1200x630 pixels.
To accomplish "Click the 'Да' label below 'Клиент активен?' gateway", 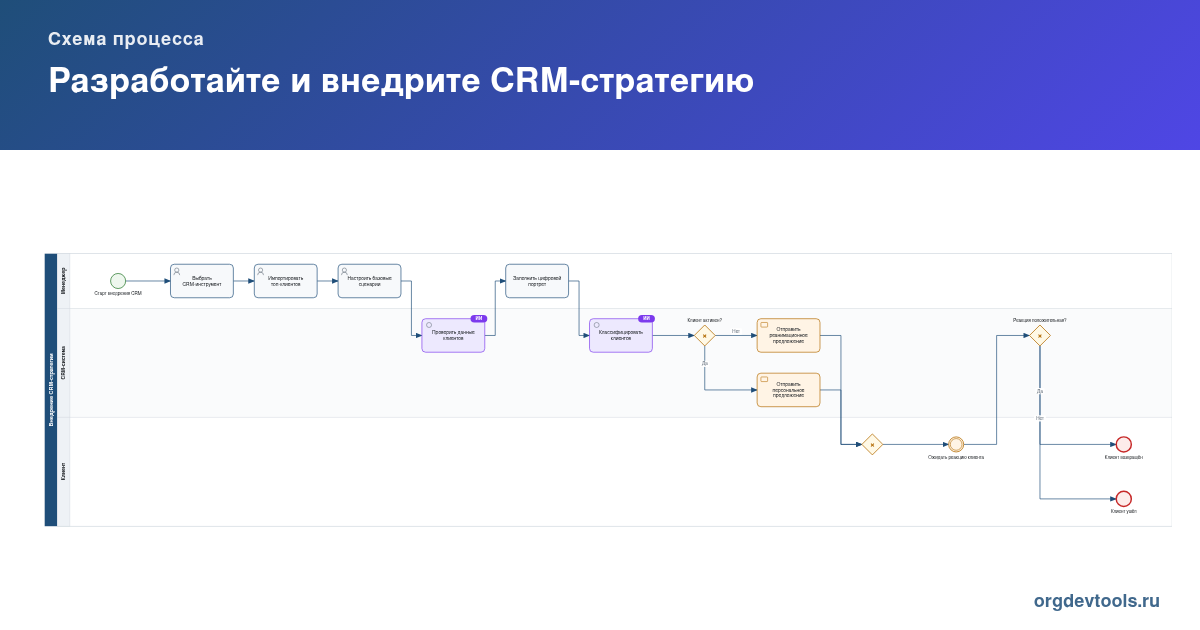I will point(704,363).
